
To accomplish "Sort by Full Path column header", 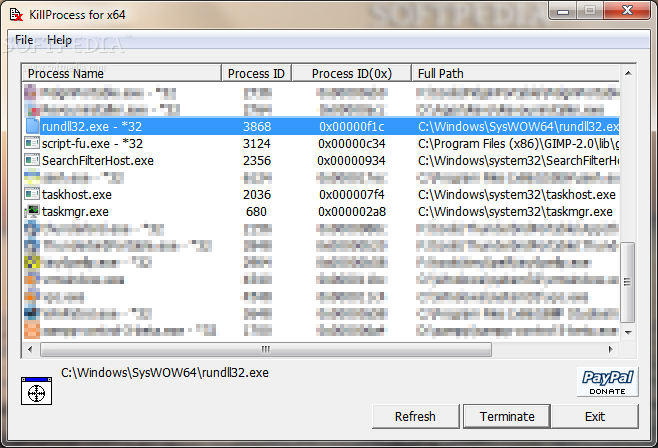I will point(516,73).
